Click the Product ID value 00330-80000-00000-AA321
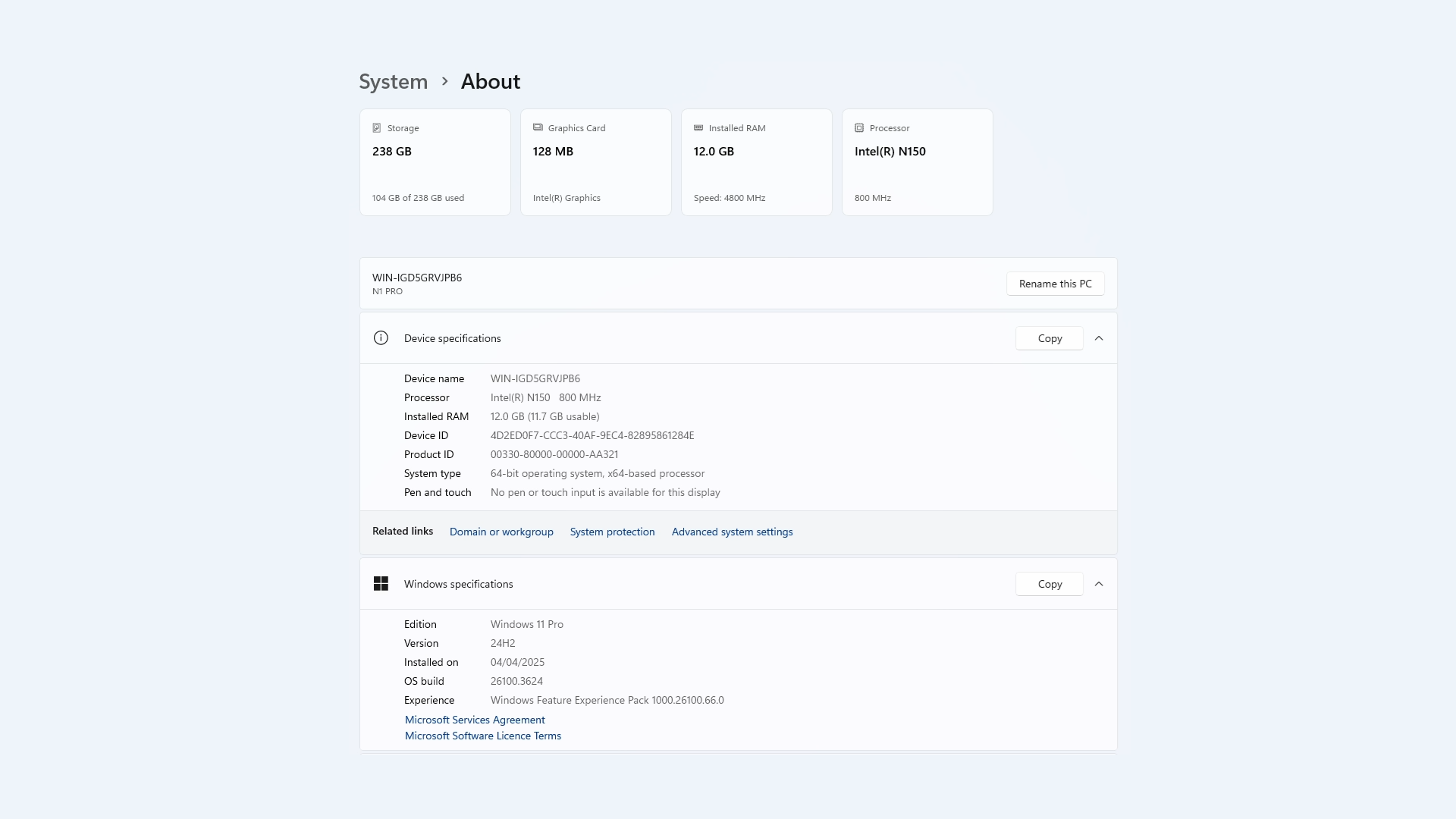Image resolution: width=1456 pixels, height=819 pixels. click(554, 454)
